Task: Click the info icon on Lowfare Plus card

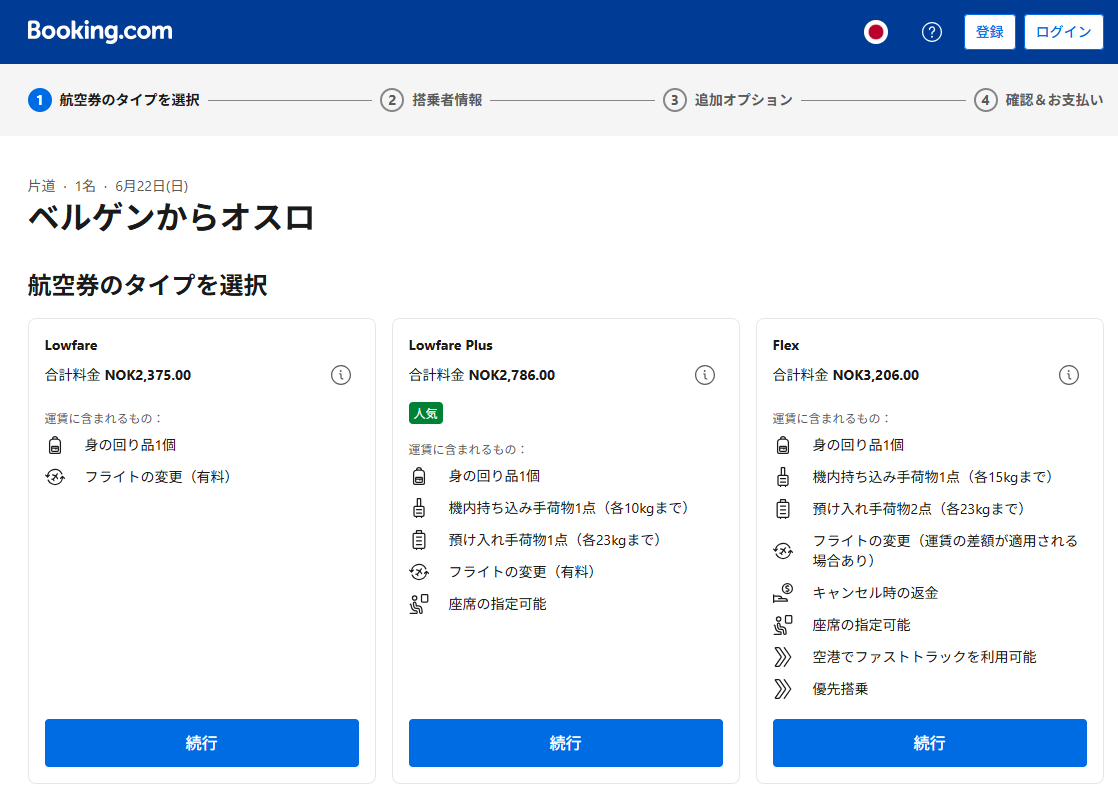Action: 706,374
